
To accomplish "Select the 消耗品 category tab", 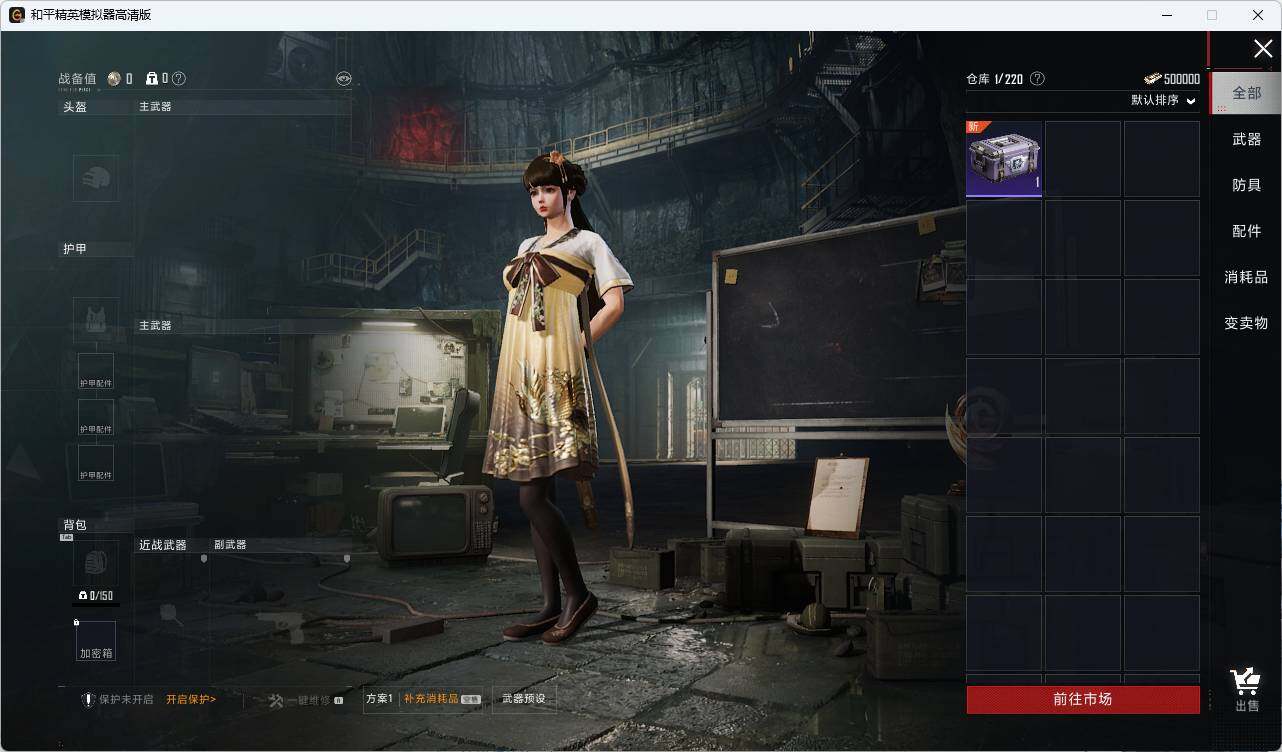I will (1246, 277).
